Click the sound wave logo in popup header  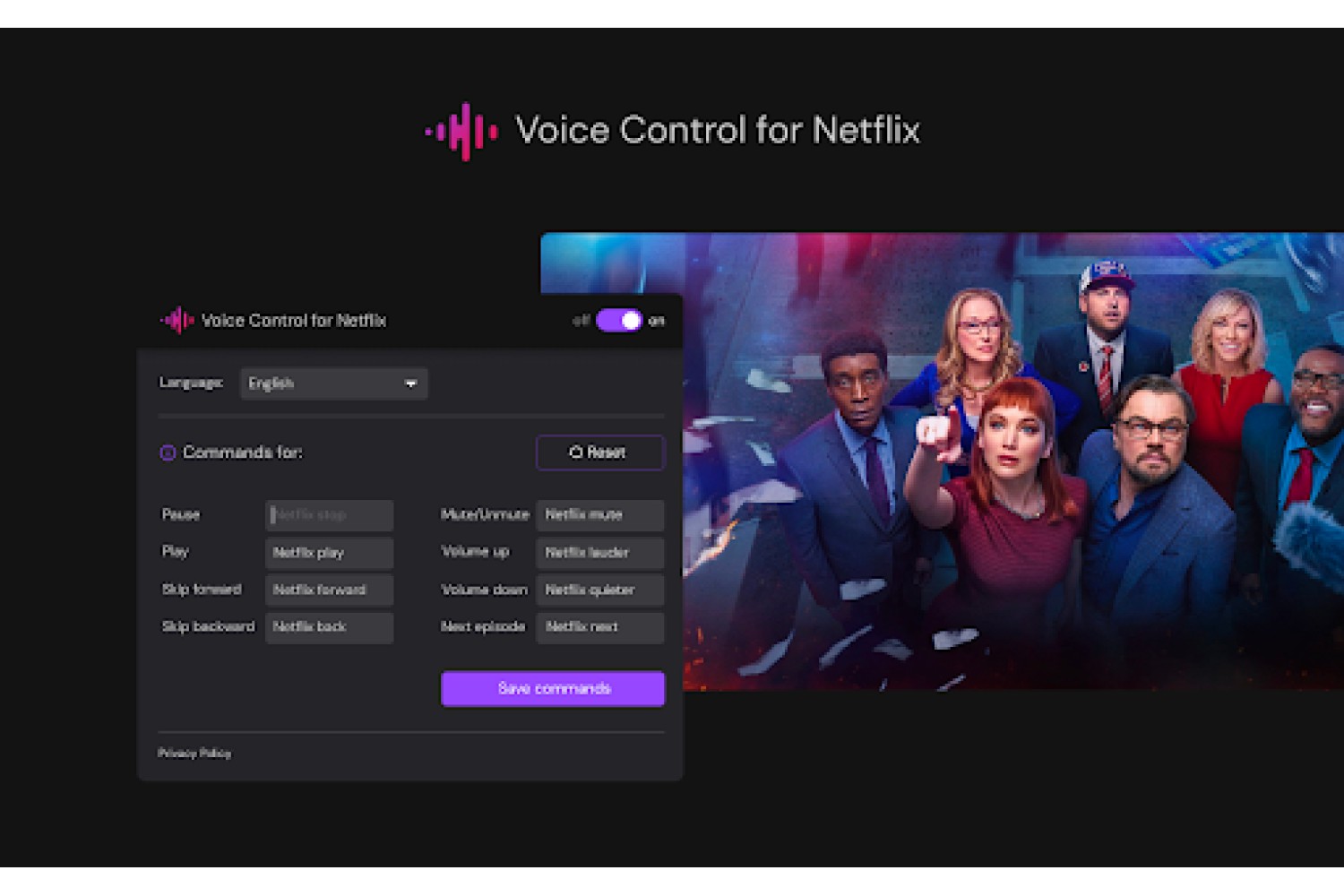coord(177,320)
